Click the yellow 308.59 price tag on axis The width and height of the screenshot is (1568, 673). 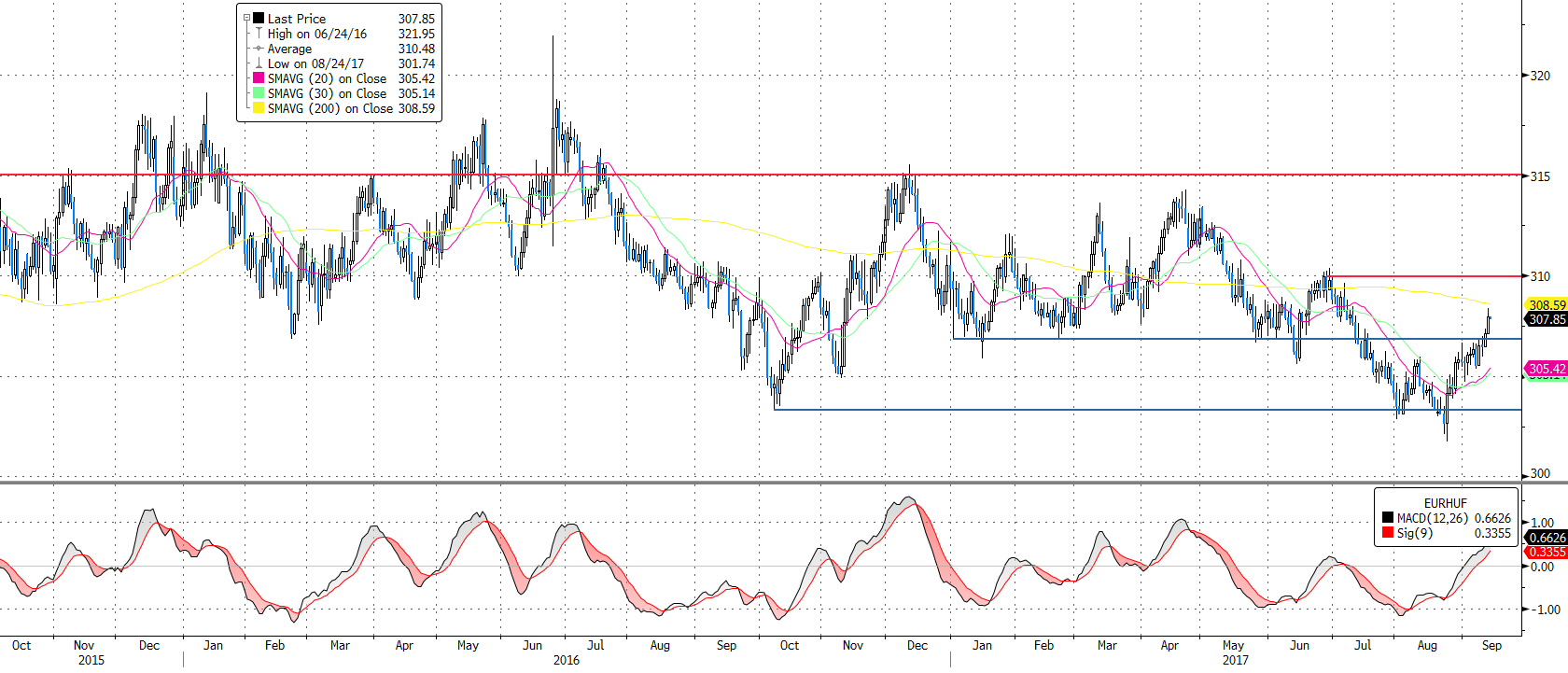pyautogui.click(x=1547, y=305)
